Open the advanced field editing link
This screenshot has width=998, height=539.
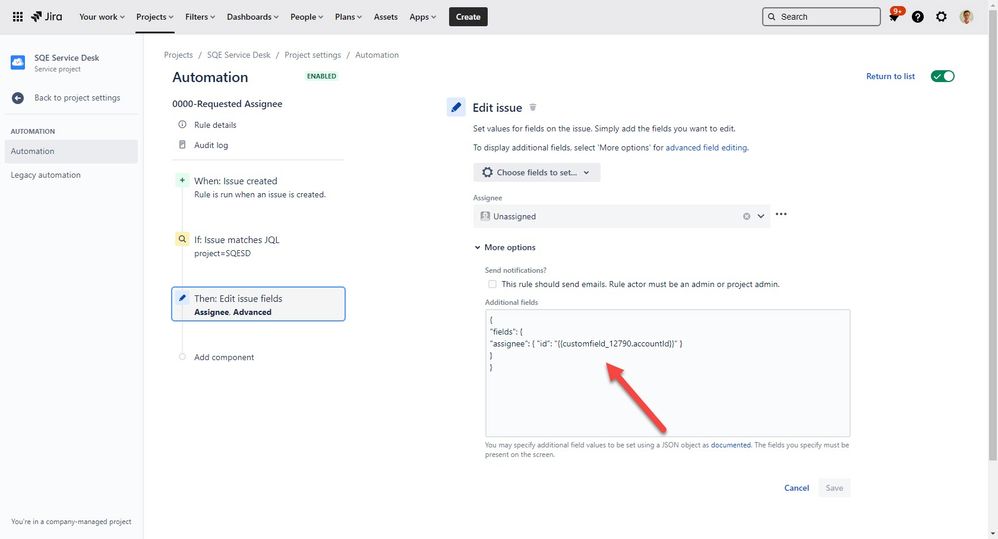706,148
